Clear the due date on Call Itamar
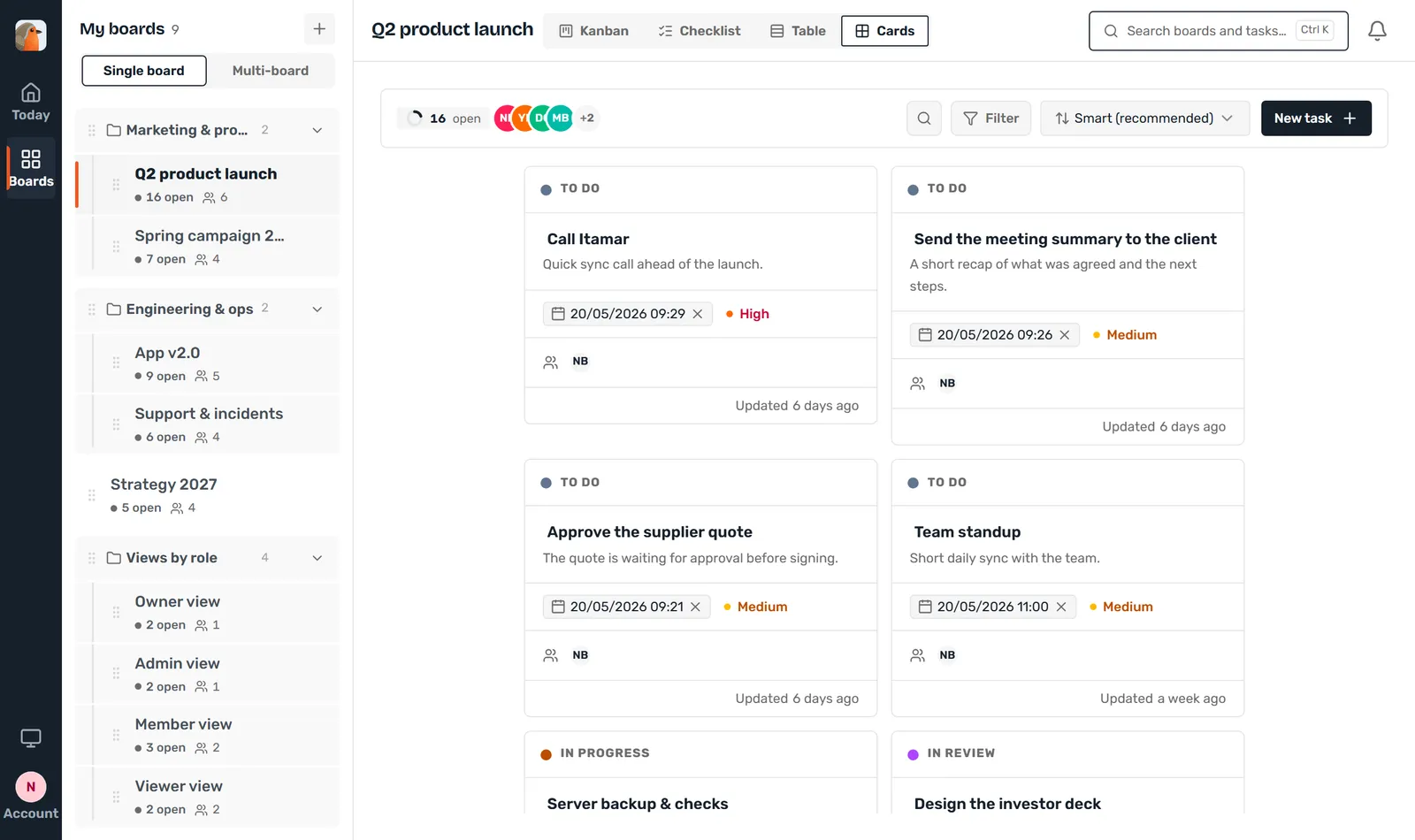Viewport: 1415px width, 840px height. [x=698, y=314]
